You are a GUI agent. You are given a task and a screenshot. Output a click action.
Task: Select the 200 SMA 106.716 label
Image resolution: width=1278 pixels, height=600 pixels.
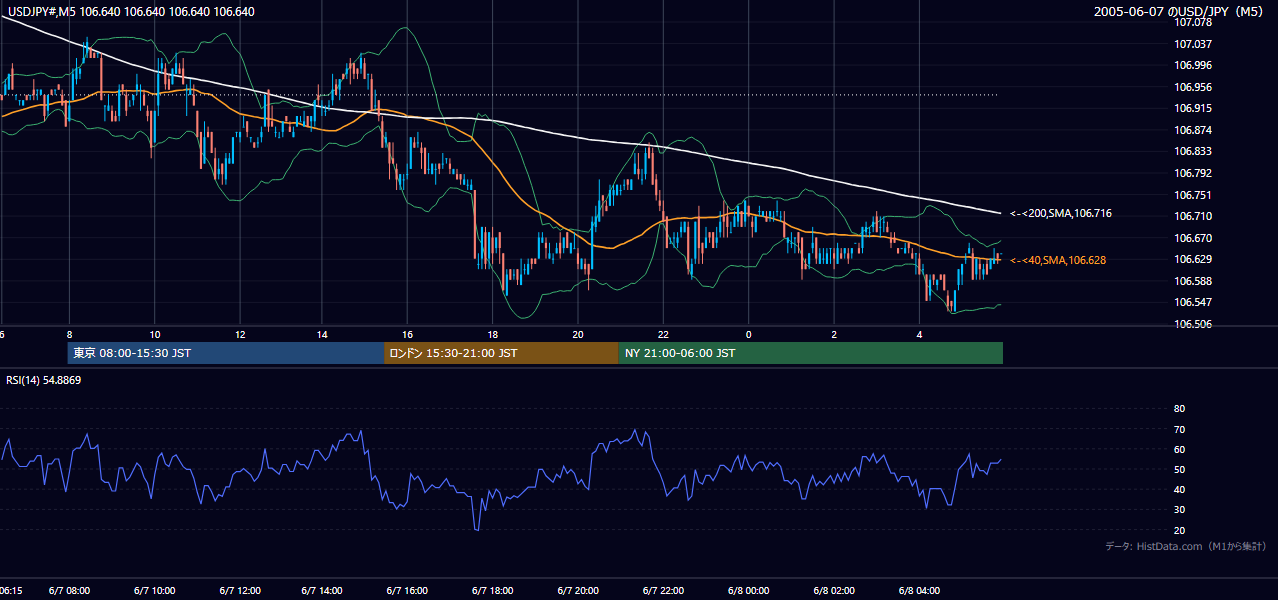pyautogui.click(x=1061, y=213)
